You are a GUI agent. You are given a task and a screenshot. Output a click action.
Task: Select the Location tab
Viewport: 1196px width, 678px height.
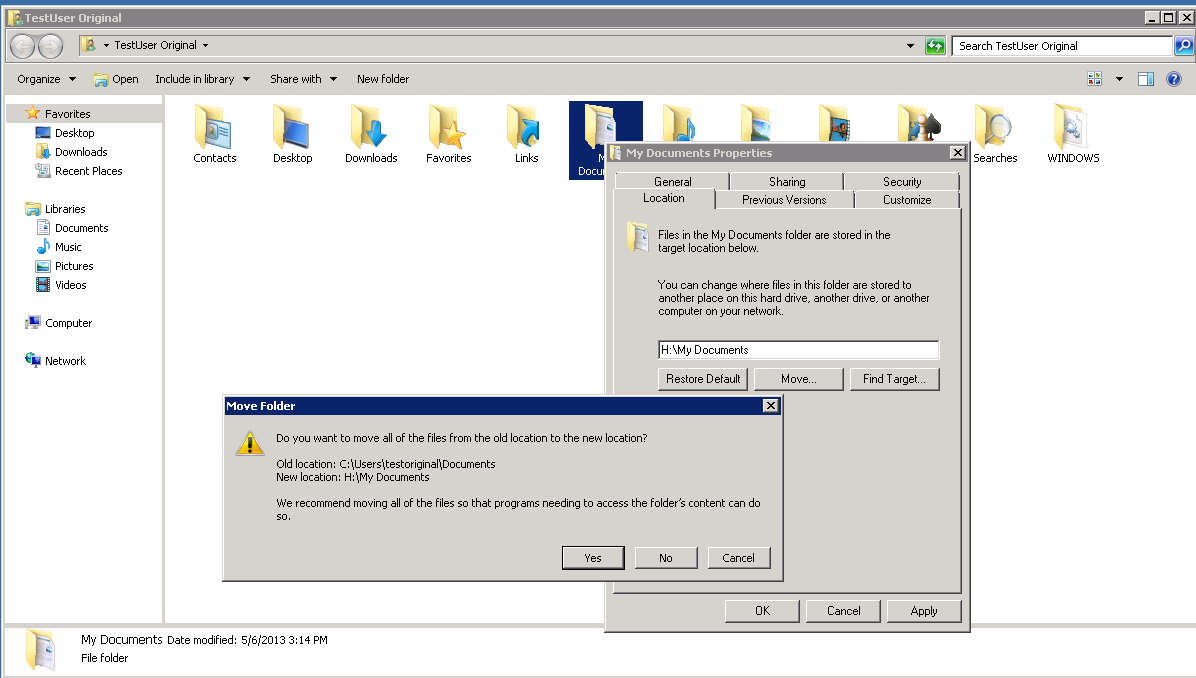pos(664,198)
